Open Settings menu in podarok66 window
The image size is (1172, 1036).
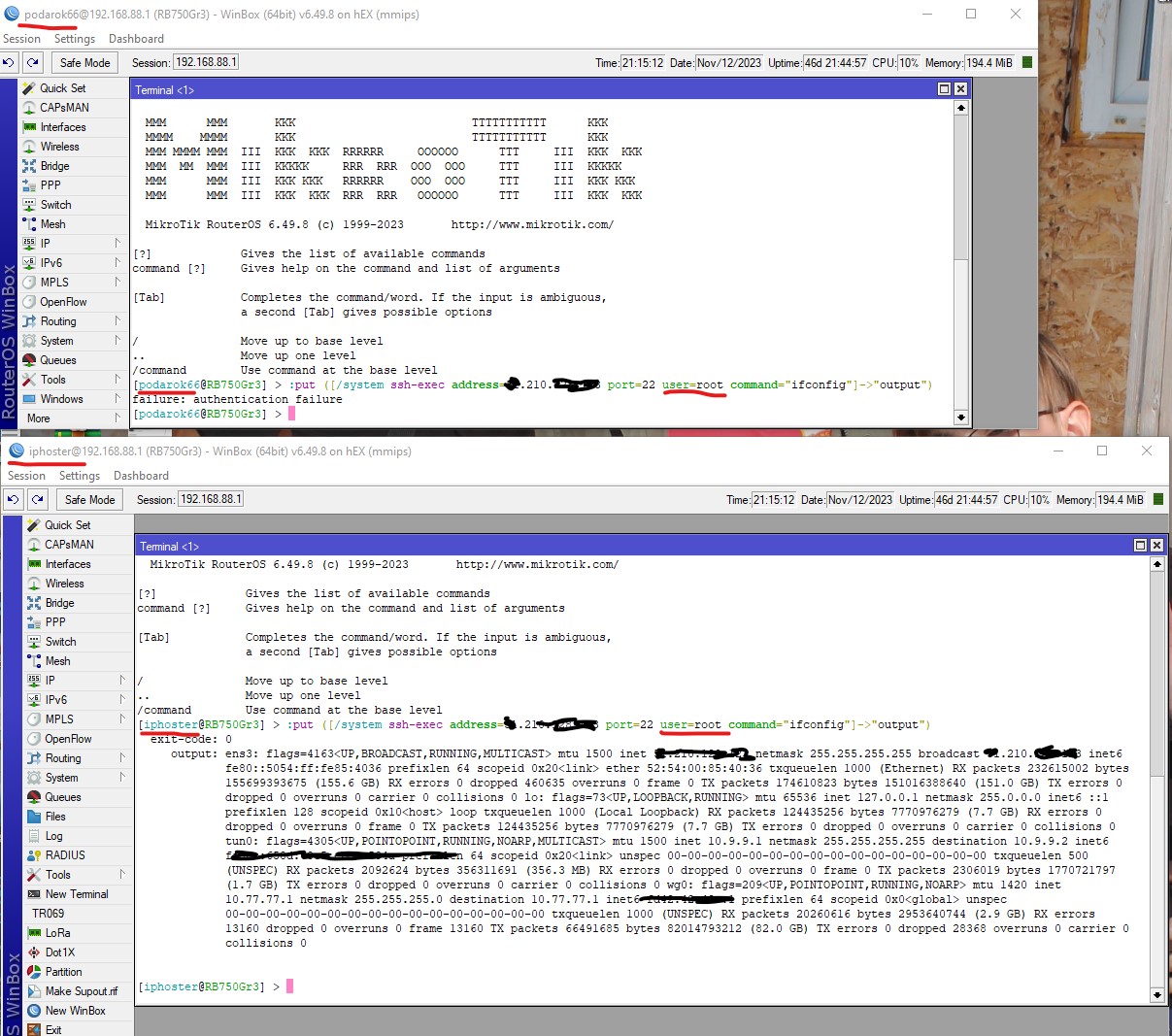[75, 39]
